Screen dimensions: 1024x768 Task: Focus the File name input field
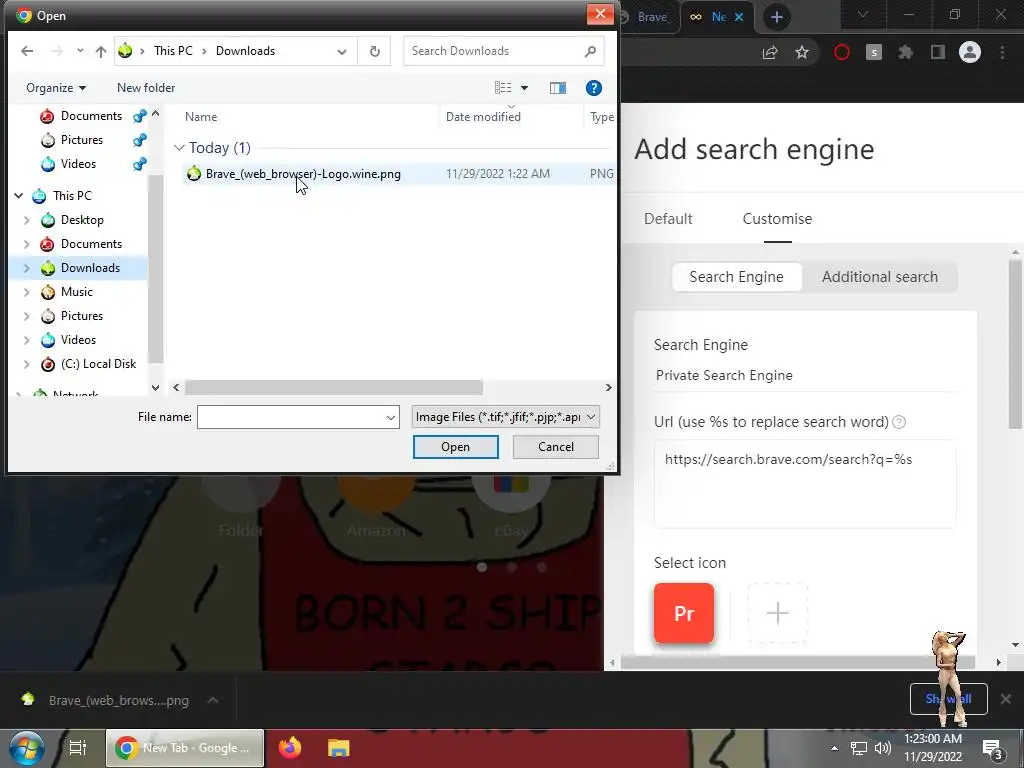pos(291,417)
